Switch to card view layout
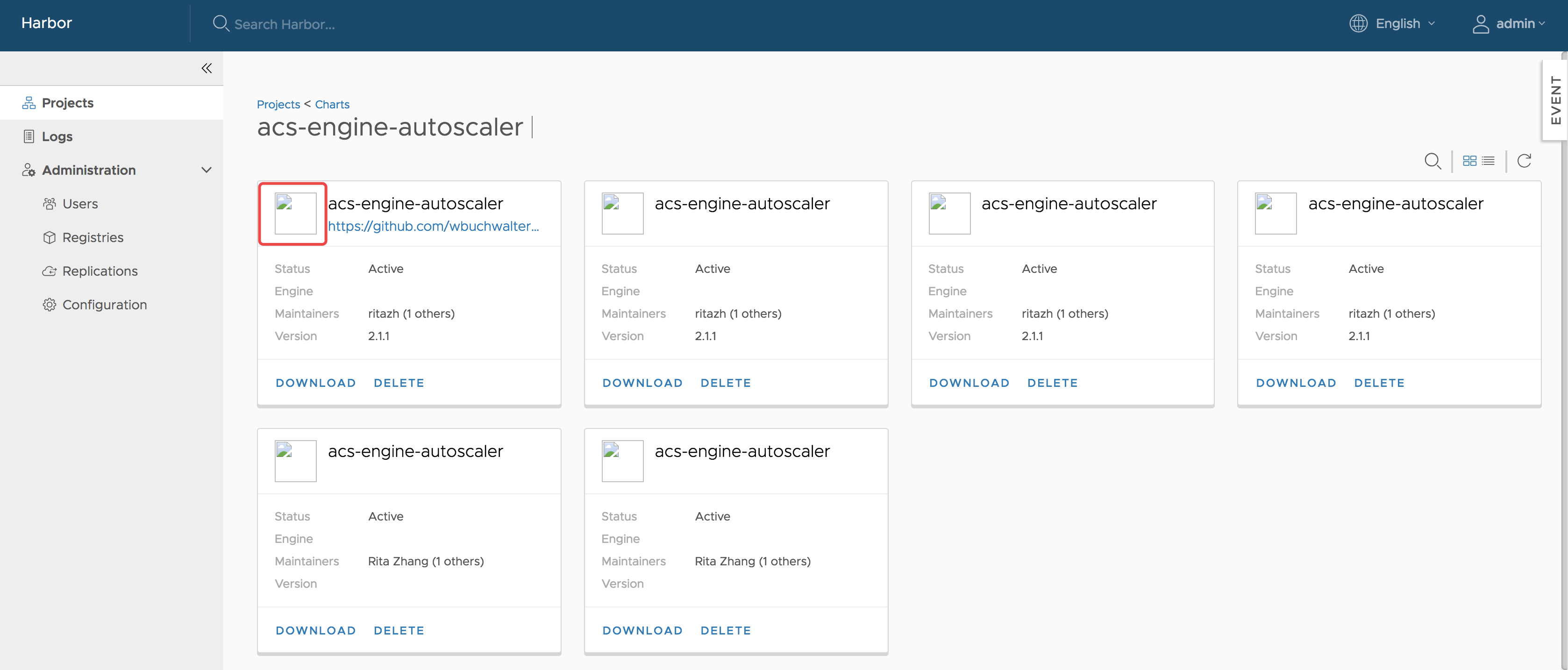This screenshot has width=1568, height=670. [x=1470, y=160]
